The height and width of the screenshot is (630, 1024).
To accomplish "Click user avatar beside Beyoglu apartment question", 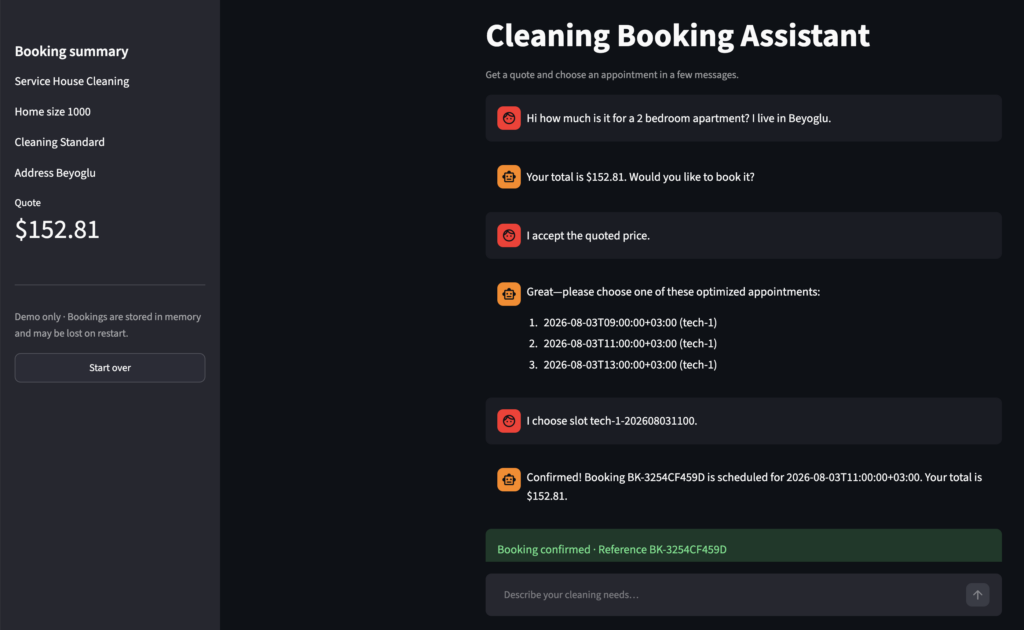I will [x=509, y=118].
